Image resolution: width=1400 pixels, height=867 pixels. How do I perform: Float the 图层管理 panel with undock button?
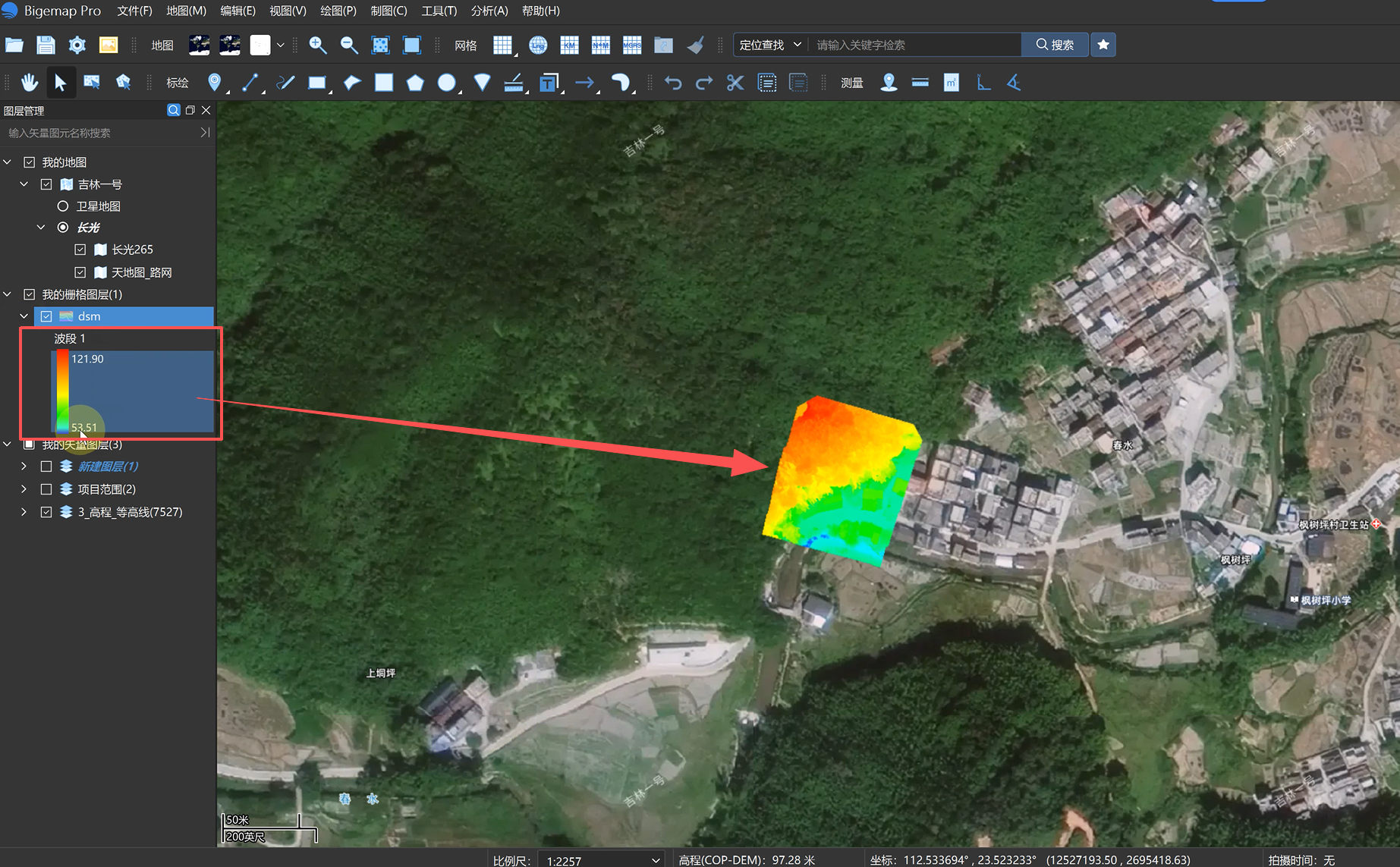point(190,110)
